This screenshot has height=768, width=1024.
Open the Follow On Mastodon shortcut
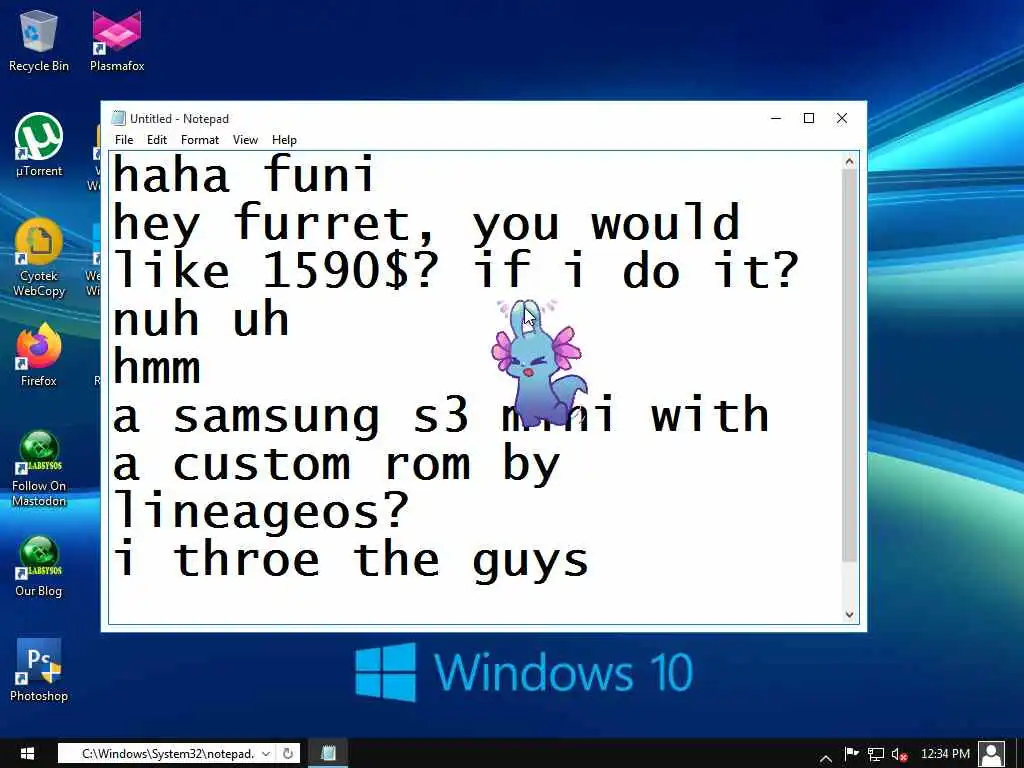(x=39, y=469)
